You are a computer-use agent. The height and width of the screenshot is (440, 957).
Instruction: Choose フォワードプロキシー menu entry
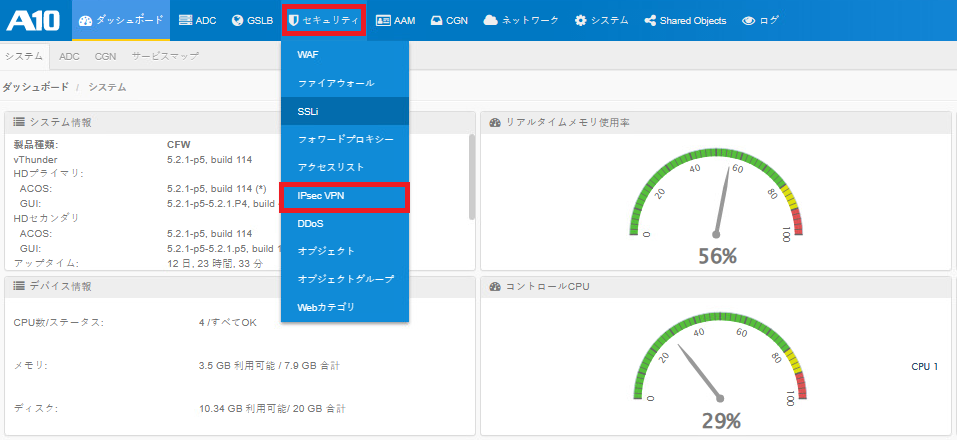tap(345, 139)
